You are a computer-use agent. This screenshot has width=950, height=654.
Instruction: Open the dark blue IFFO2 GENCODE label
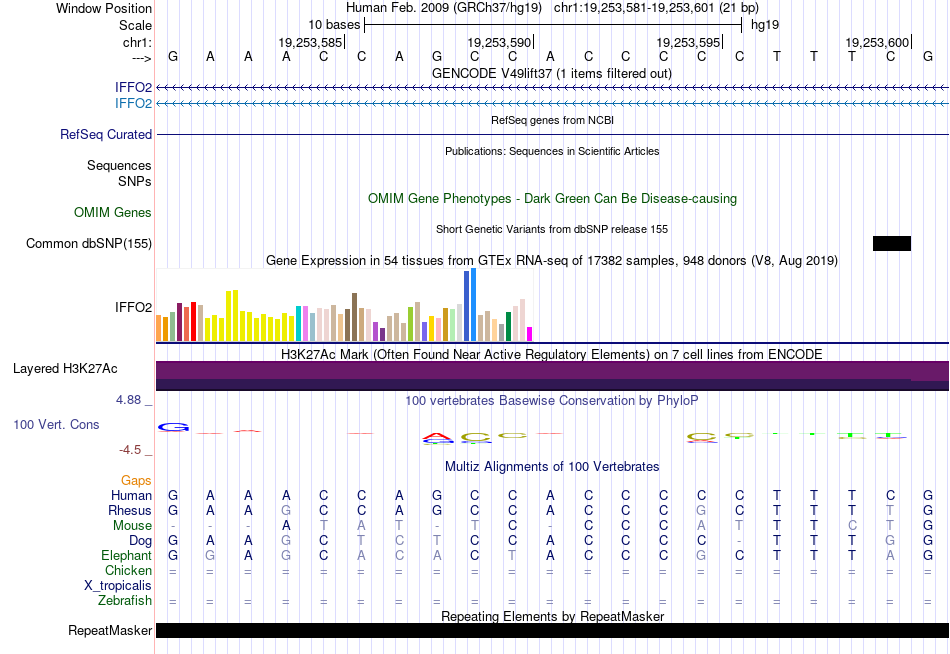pos(133,87)
